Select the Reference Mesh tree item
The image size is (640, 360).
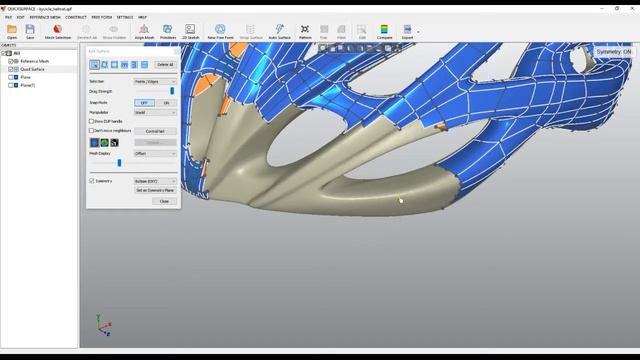34,61
